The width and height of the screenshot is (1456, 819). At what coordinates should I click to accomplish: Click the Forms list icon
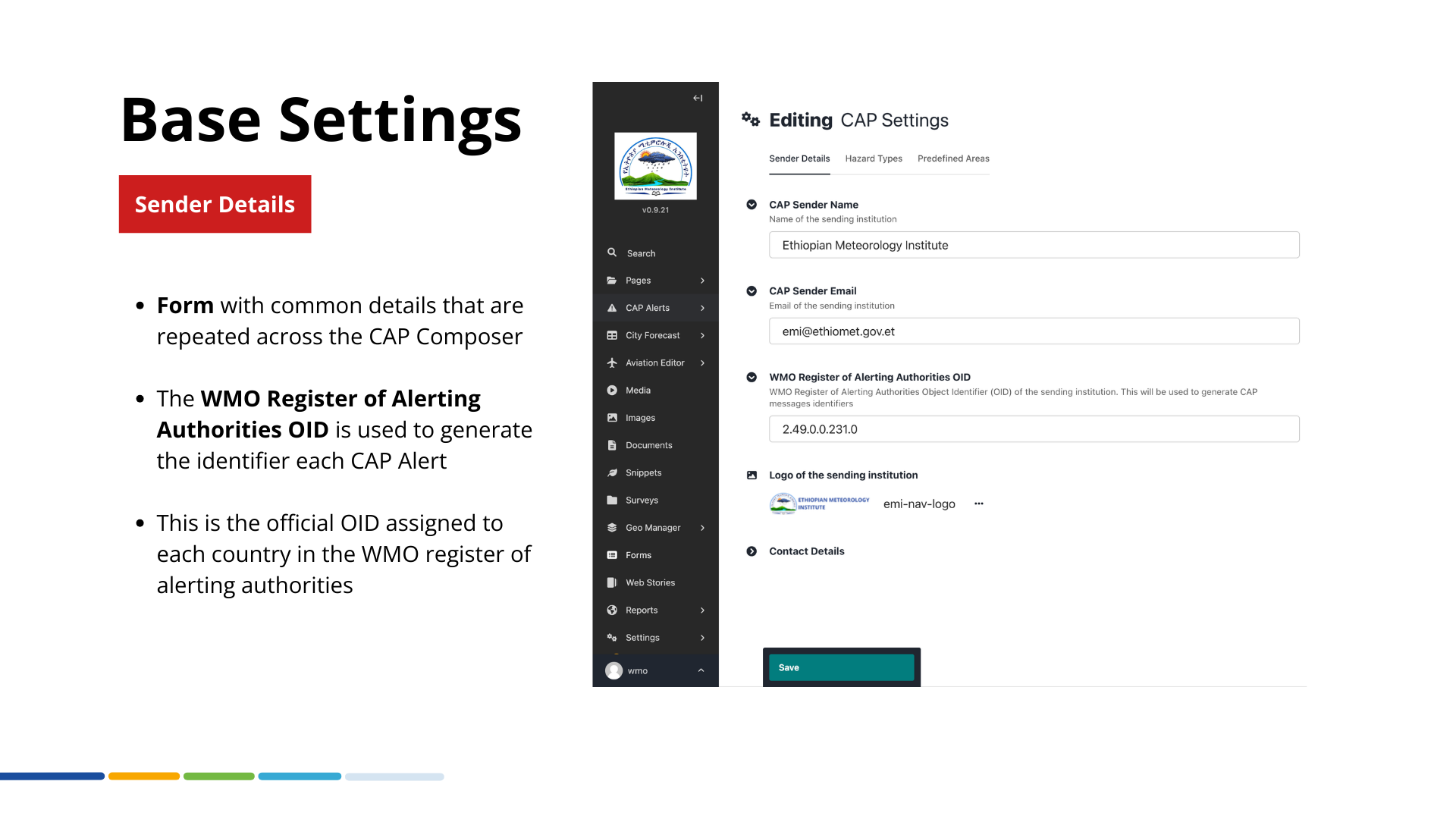[612, 555]
